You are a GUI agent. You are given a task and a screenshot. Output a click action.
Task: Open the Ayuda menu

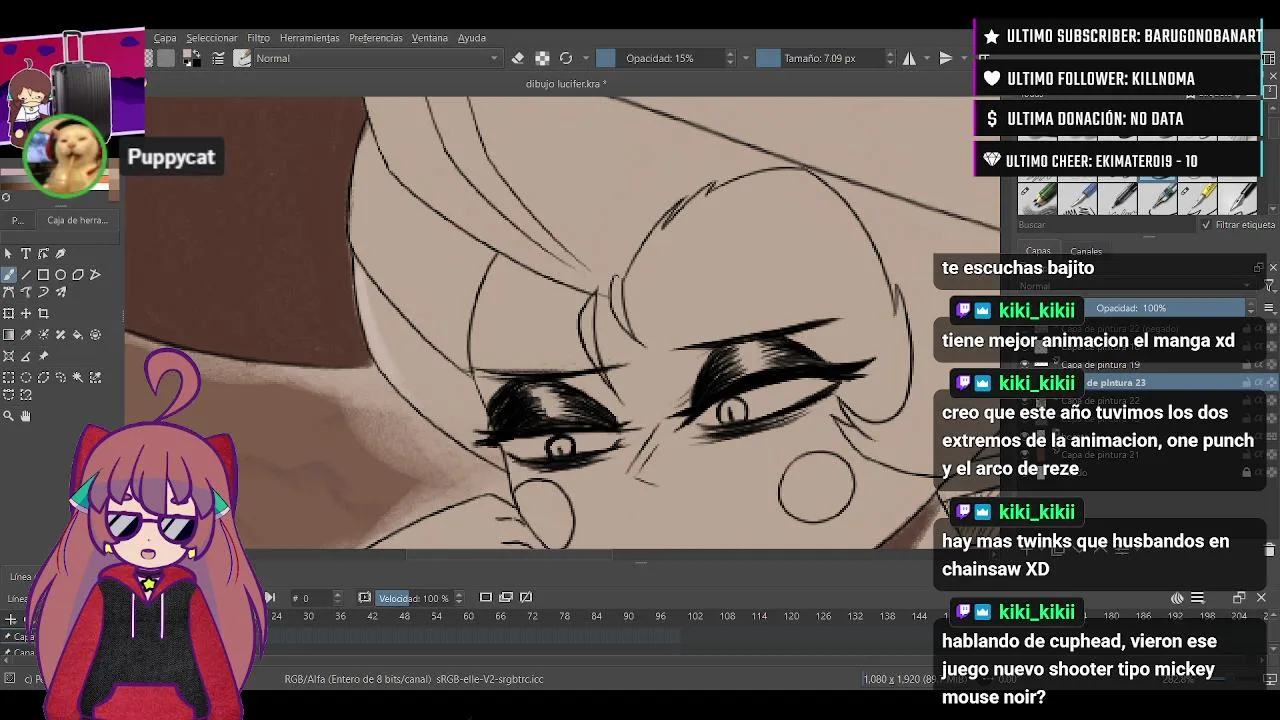pos(472,38)
